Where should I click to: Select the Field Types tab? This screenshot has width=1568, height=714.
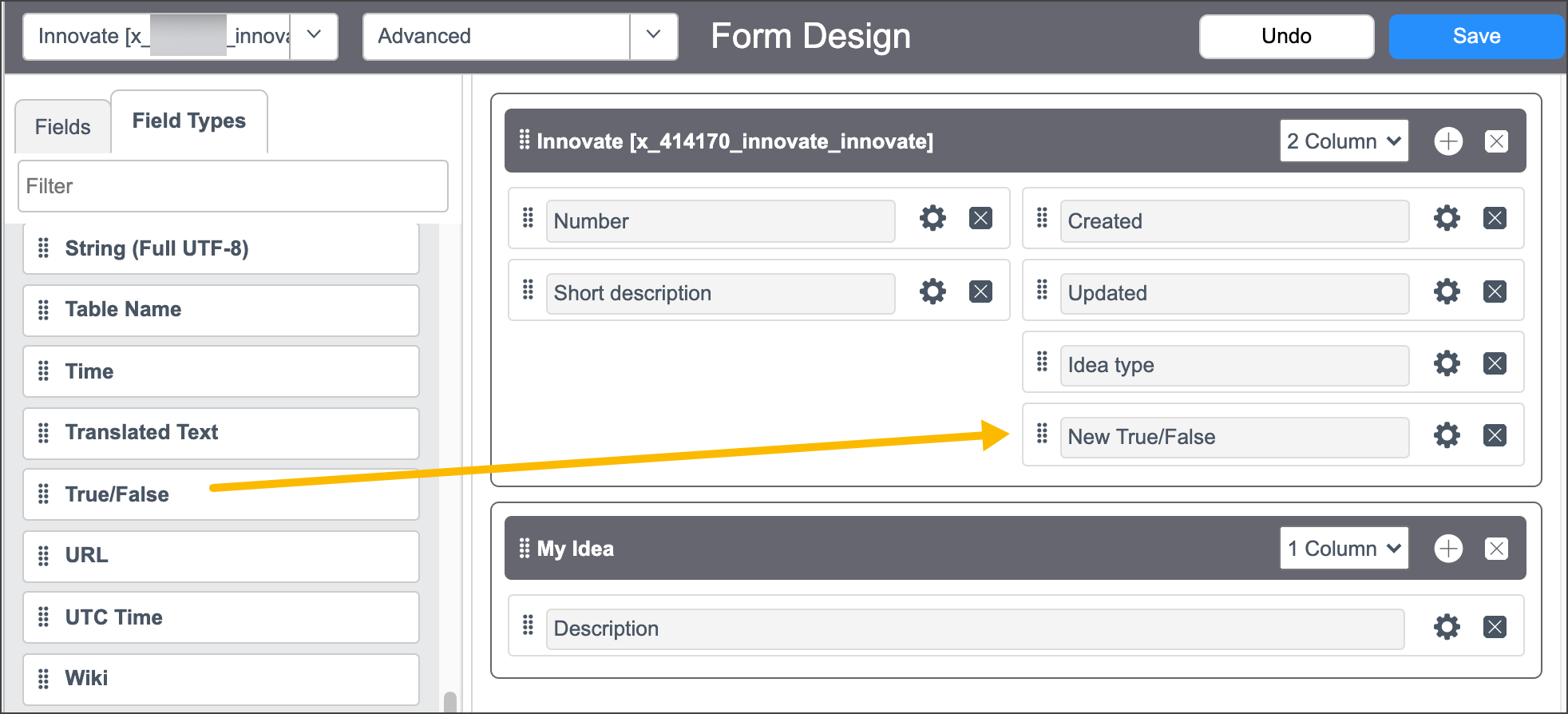click(189, 121)
